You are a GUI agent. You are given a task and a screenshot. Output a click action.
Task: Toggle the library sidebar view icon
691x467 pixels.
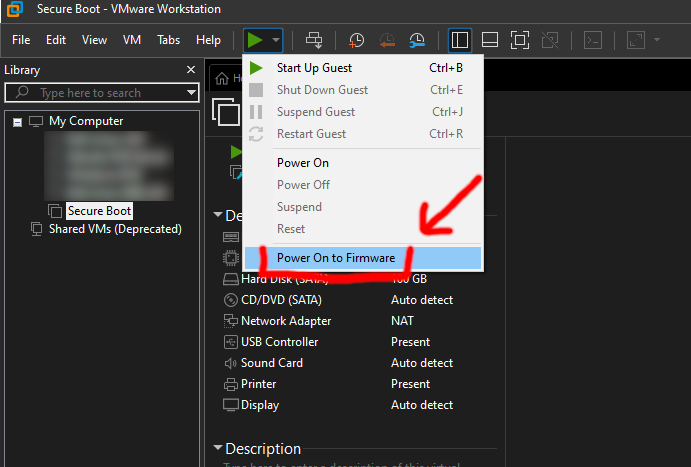(460, 40)
